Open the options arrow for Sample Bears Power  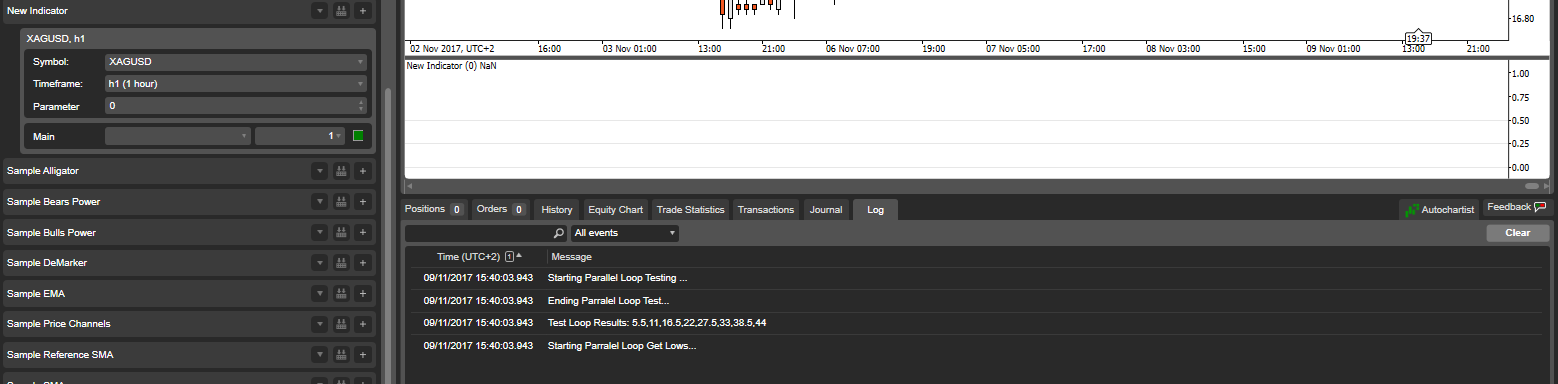pos(319,202)
